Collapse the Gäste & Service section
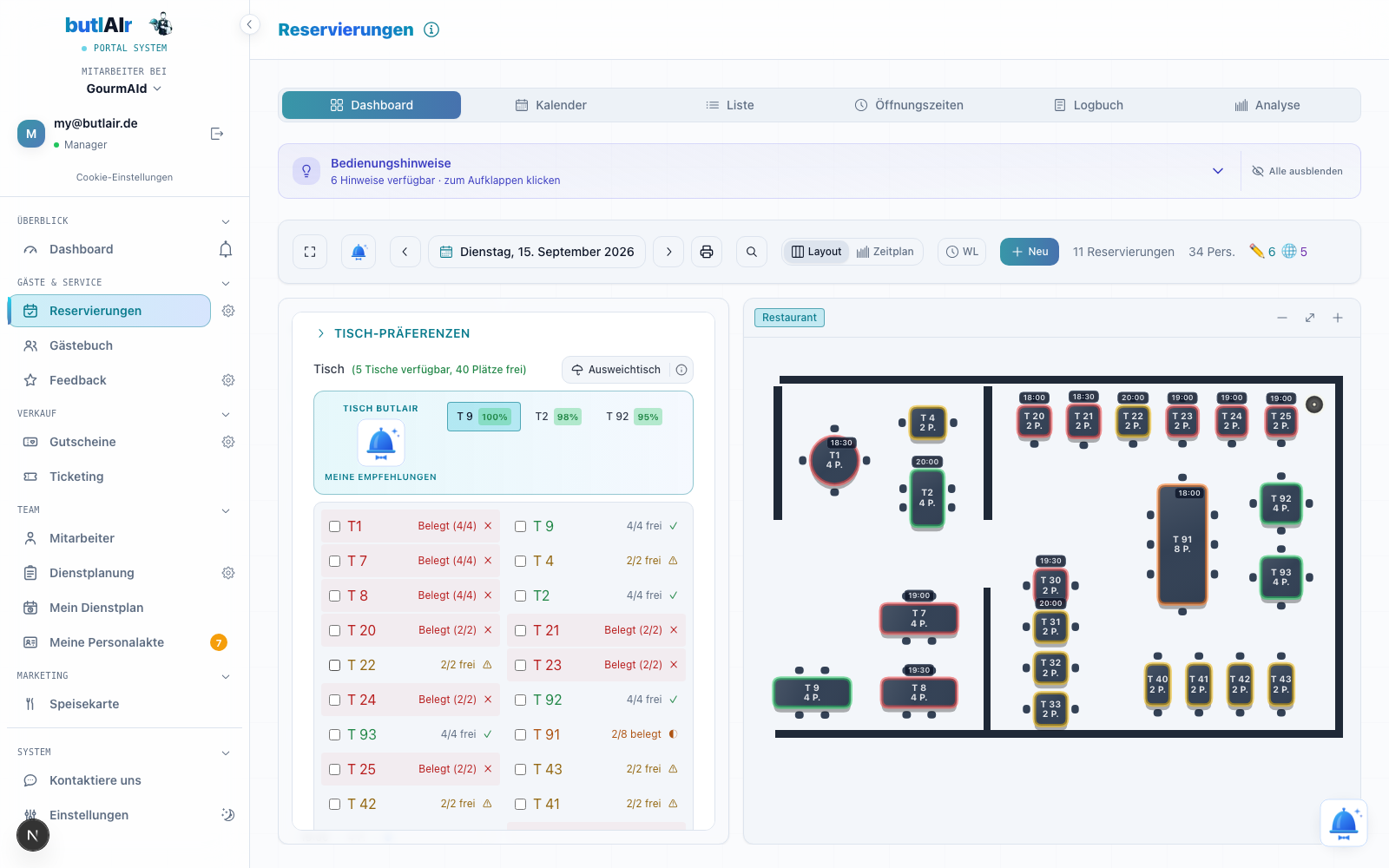1389x868 pixels. [x=226, y=283]
